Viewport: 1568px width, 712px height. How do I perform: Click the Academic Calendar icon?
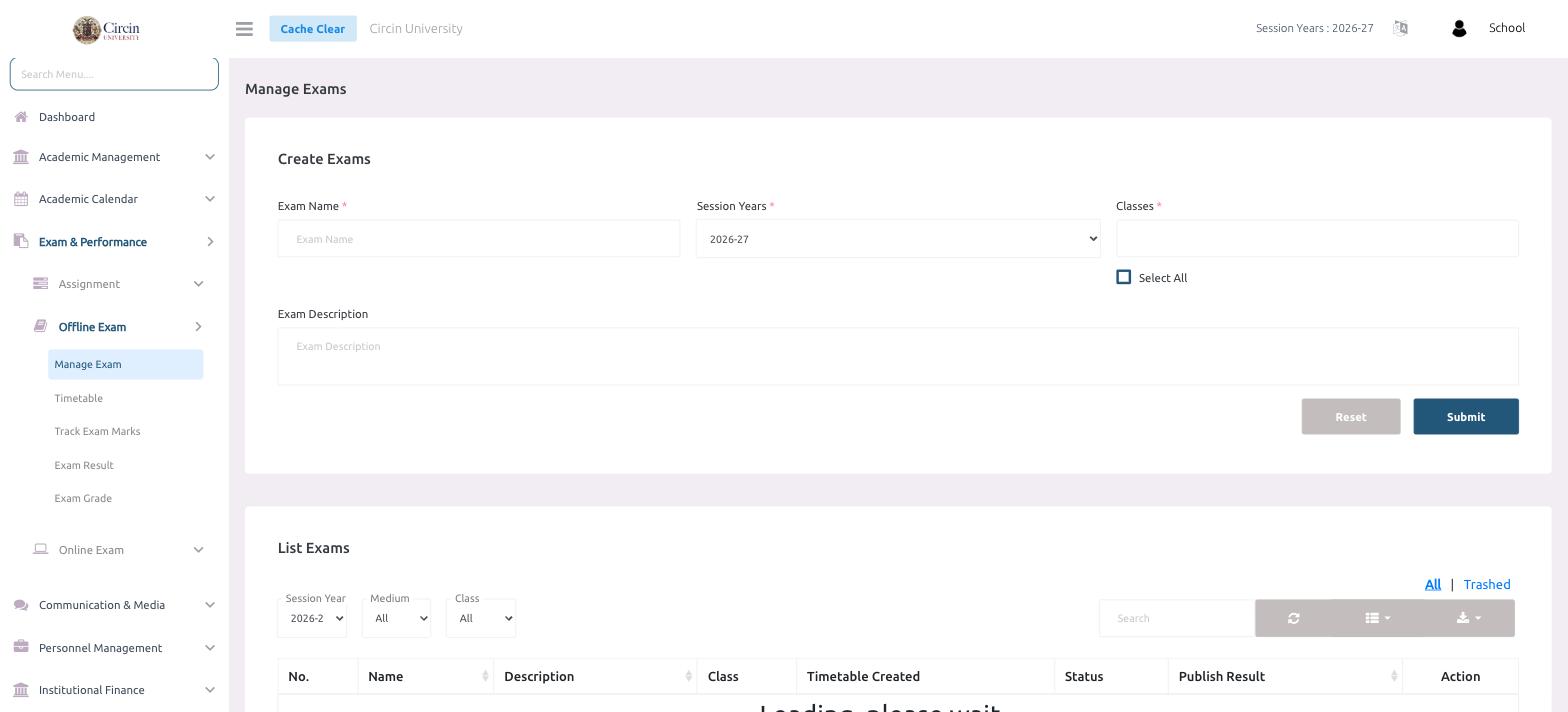point(21,199)
